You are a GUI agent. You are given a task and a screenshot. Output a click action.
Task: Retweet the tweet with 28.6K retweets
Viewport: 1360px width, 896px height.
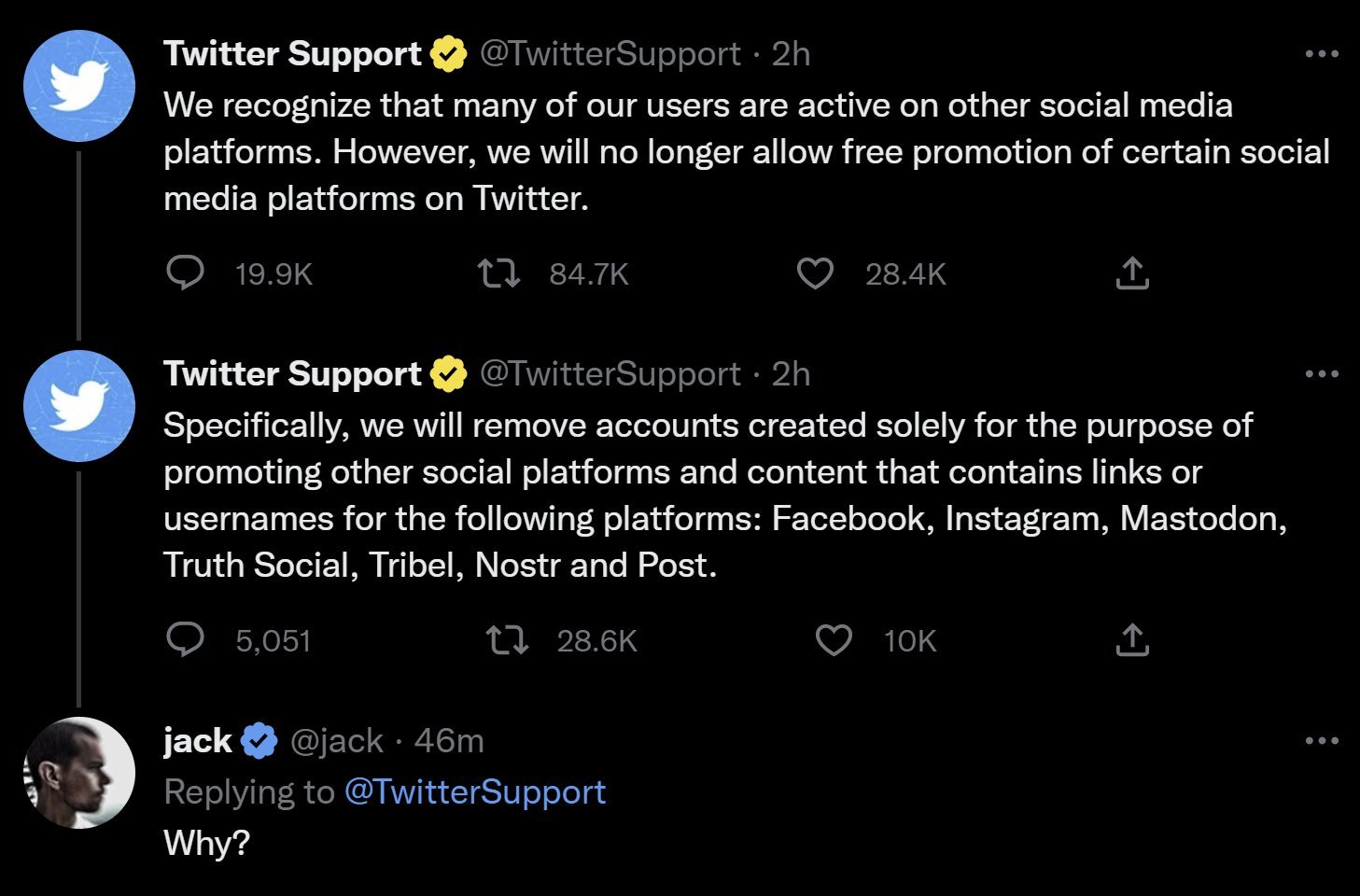pos(508,640)
